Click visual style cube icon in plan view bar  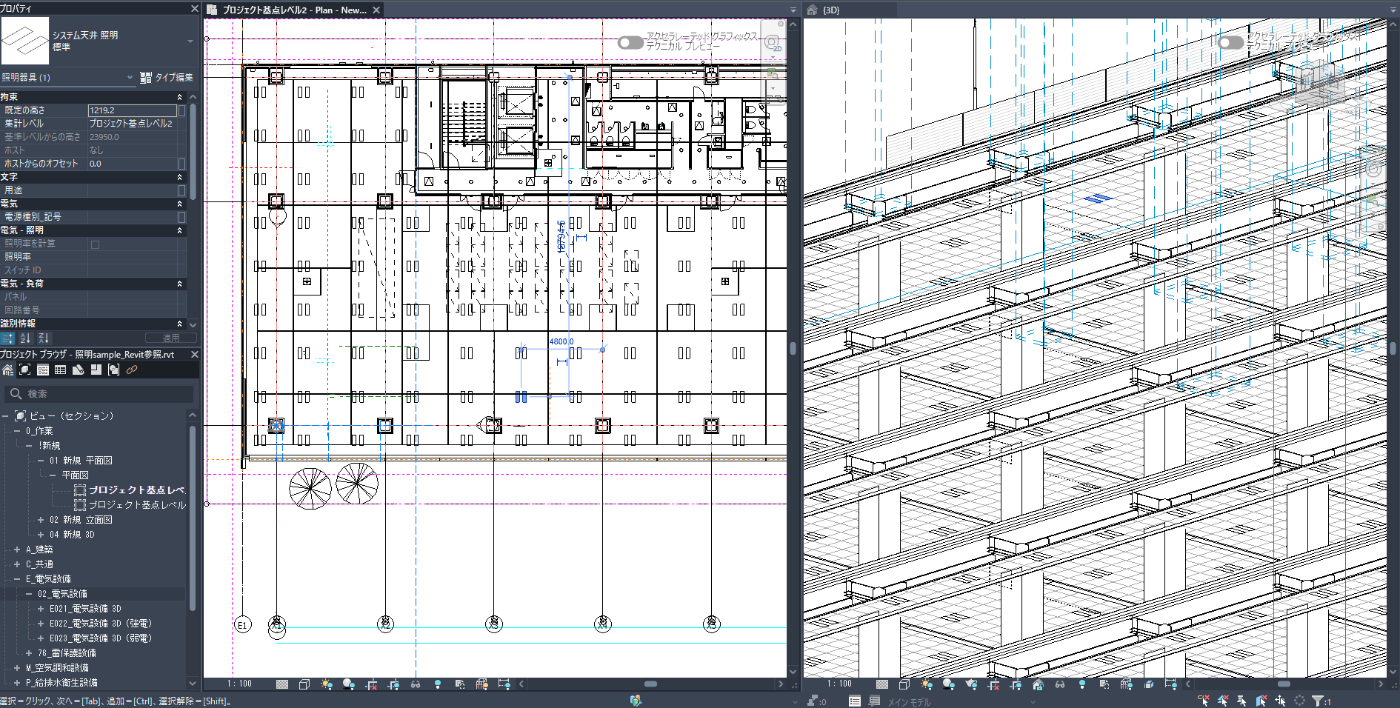pyautogui.click(x=305, y=685)
